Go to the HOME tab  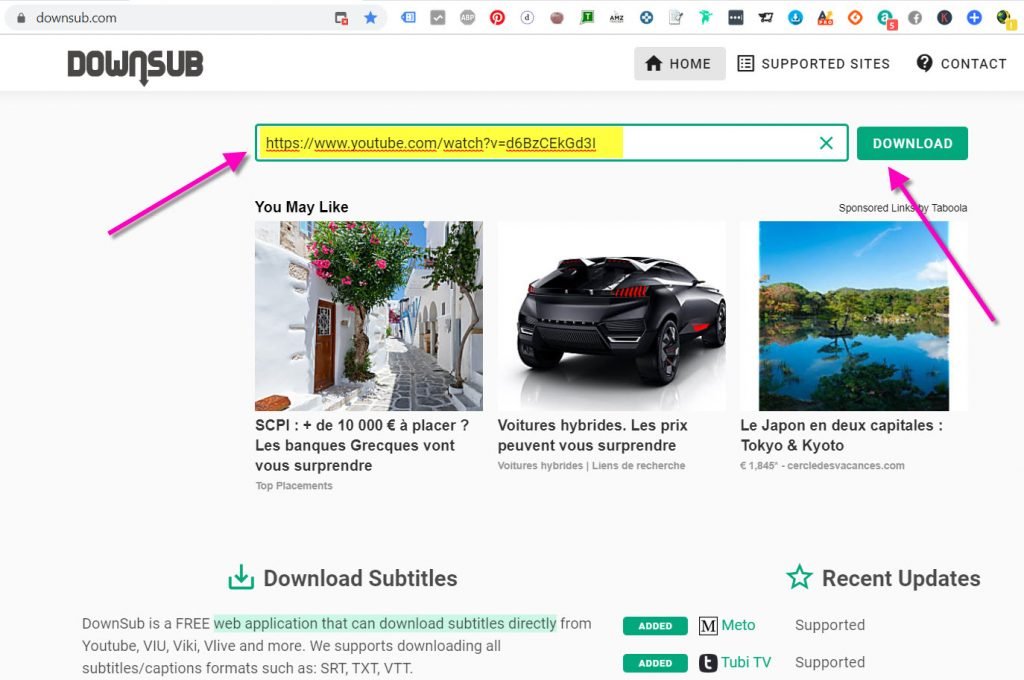click(679, 64)
